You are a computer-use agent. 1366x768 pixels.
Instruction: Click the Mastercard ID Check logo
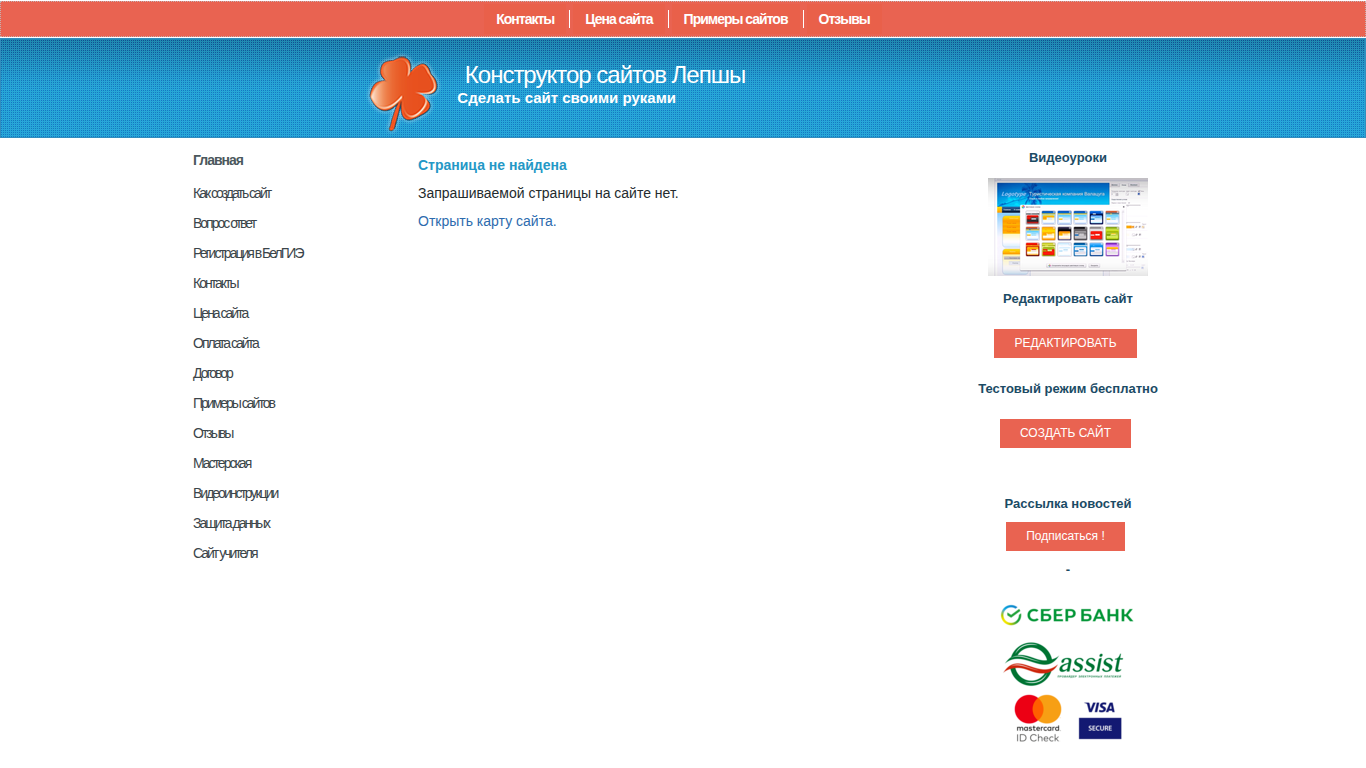pos(1037,719)
